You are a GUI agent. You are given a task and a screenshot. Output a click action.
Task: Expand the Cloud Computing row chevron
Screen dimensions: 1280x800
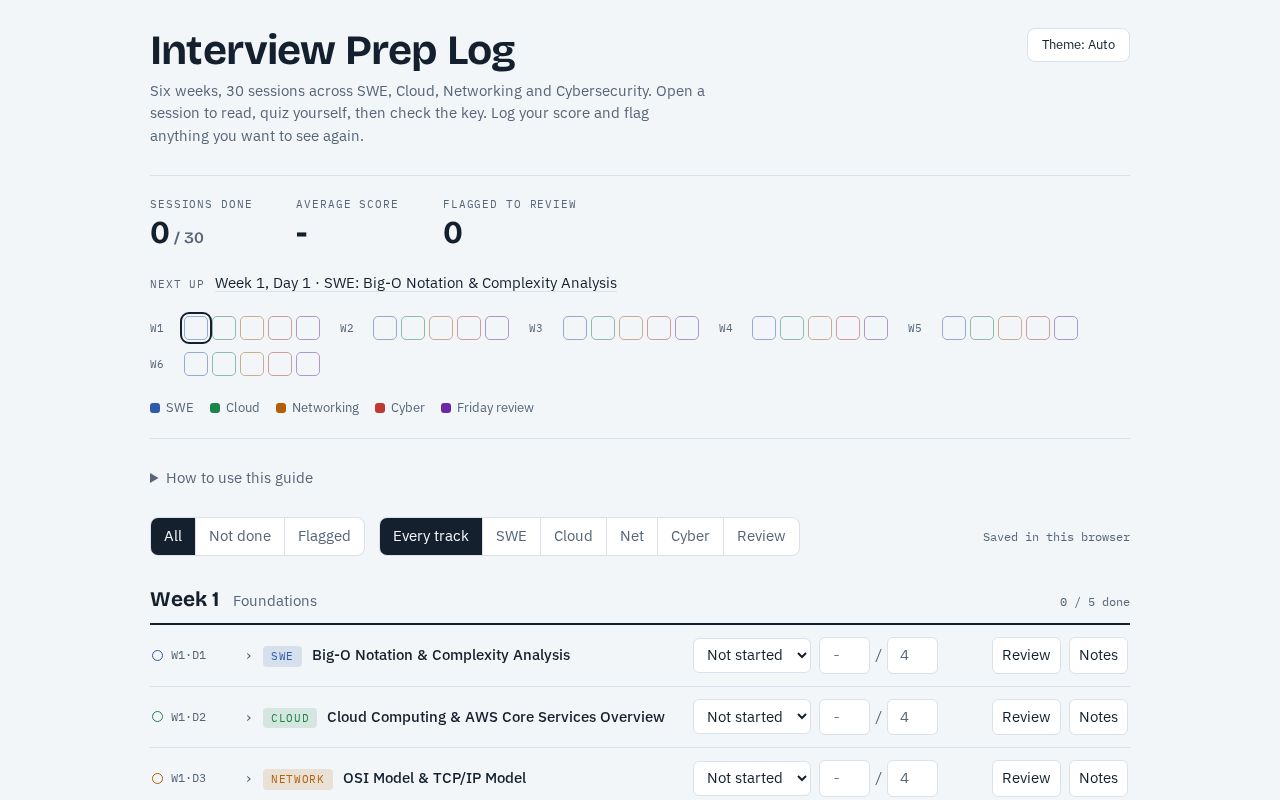pos(248,717)
